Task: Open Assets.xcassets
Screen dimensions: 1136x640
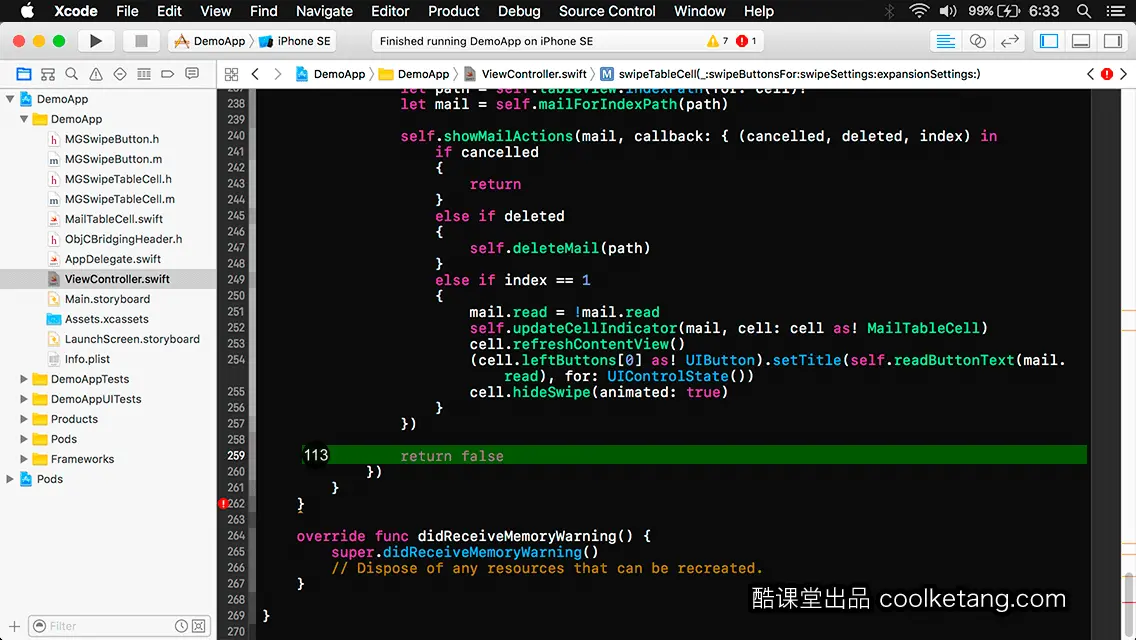Action: (x=106, y=319)
